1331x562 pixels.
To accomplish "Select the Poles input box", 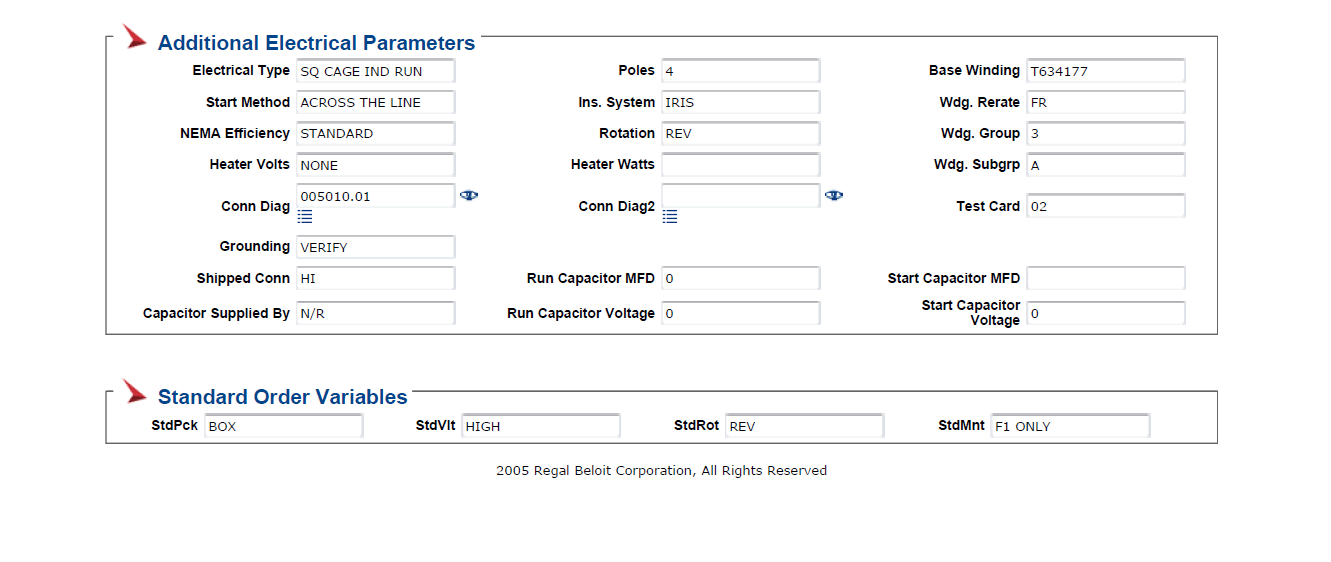I will pos(741,71).
